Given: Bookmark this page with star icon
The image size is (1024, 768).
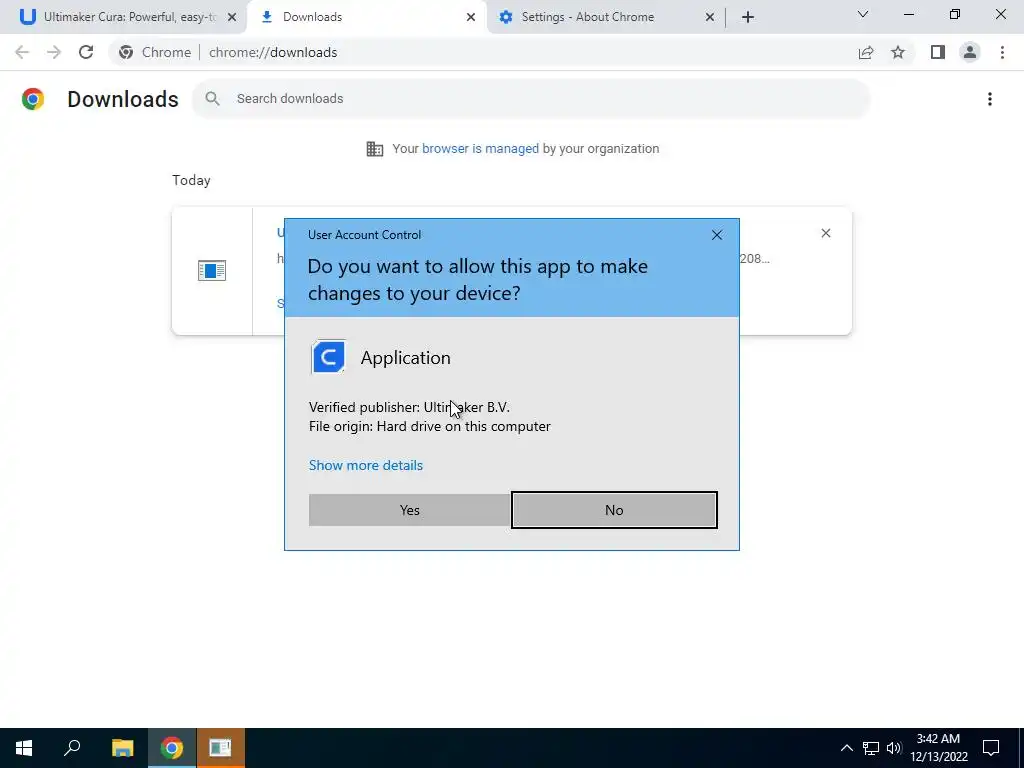Looking at the screenshot, I should [x=898, y=52].
